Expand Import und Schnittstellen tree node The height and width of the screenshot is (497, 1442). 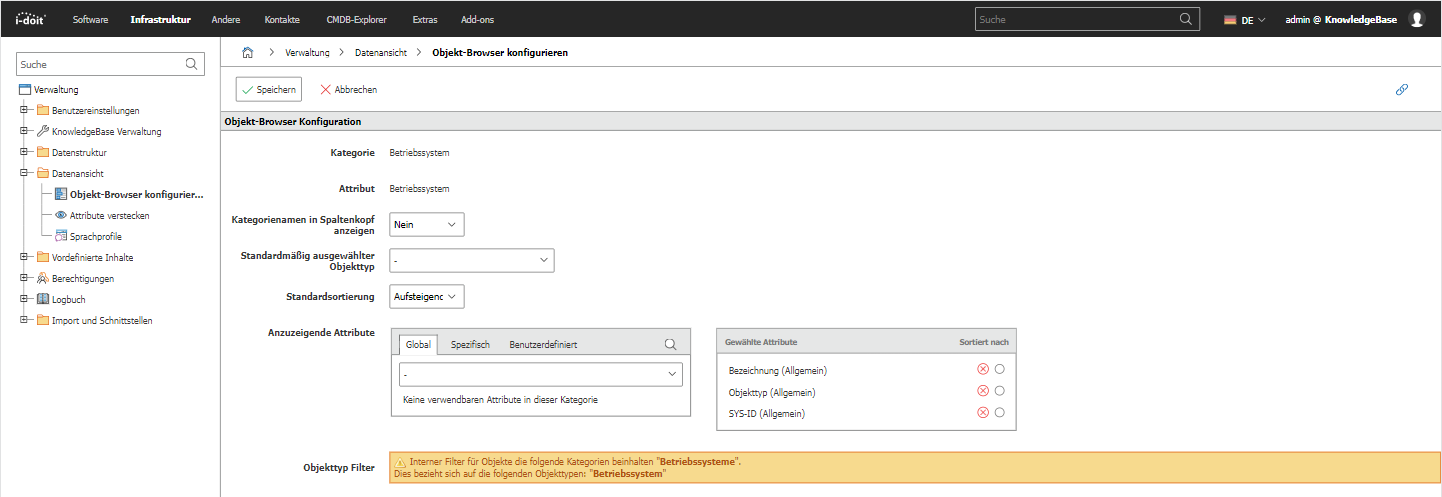[x=23, y=320]
